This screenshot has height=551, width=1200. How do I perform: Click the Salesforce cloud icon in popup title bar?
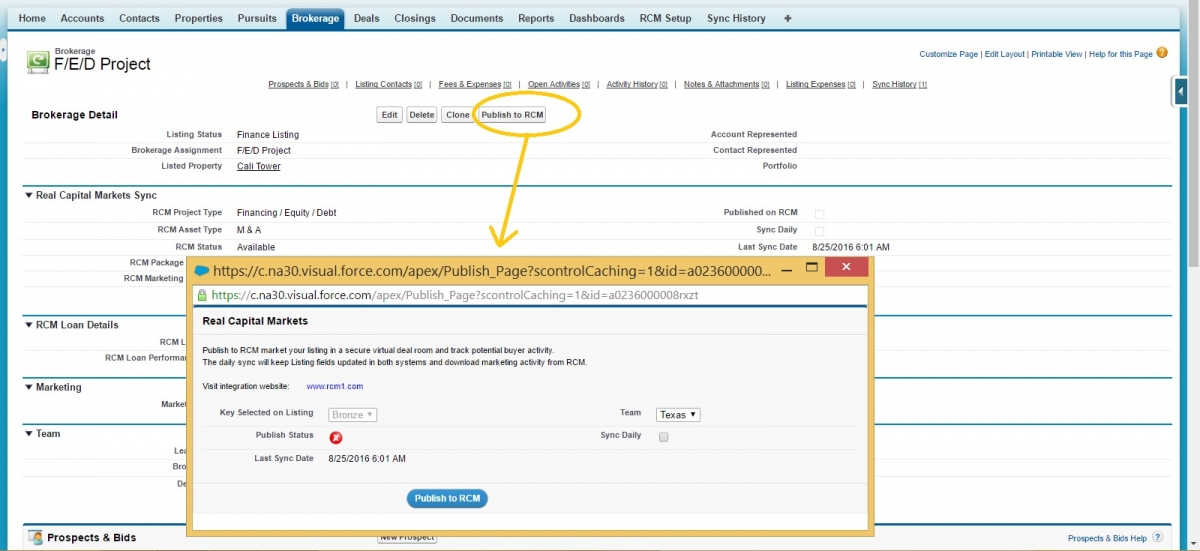201,270
